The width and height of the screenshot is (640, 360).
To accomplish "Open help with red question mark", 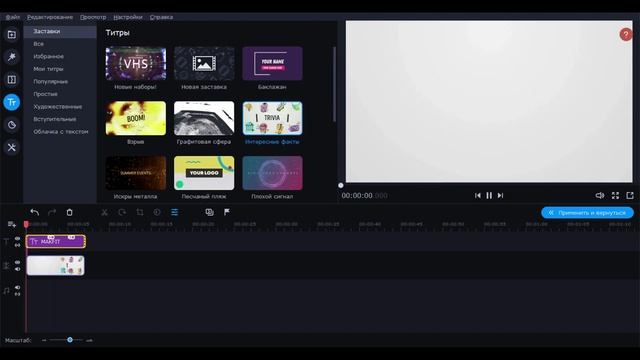I will coord(626,35).
